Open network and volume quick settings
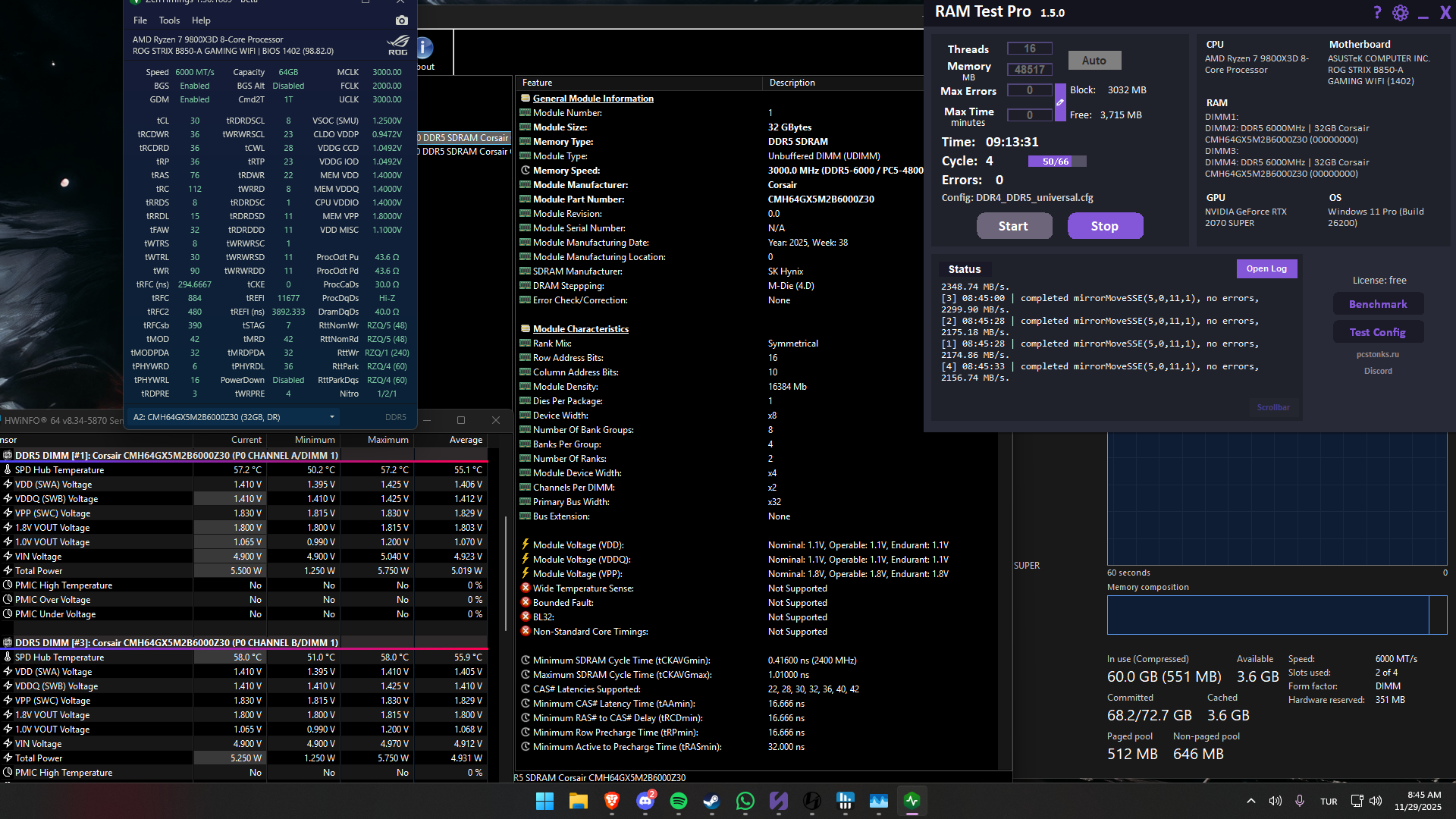1456x819 pixels. click(1367, 801)
